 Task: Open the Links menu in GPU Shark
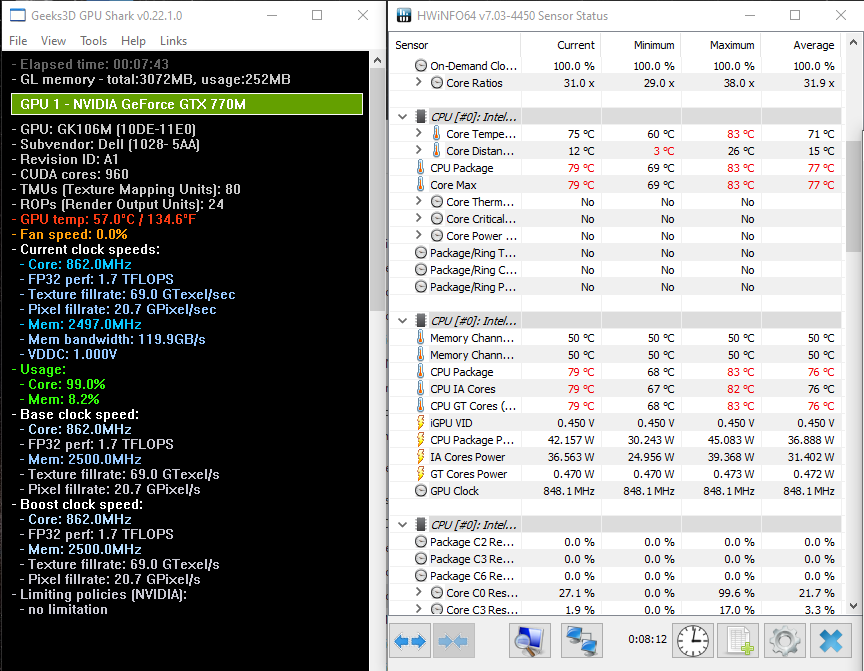point(174,41)
